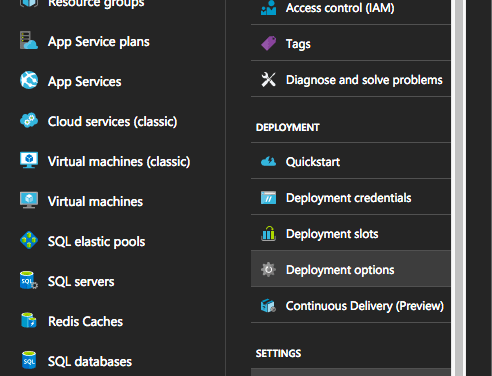The height and width of the screenshot is (376, 492).
Task: Click the Redis Caches icon
Action: coord(29,320)
